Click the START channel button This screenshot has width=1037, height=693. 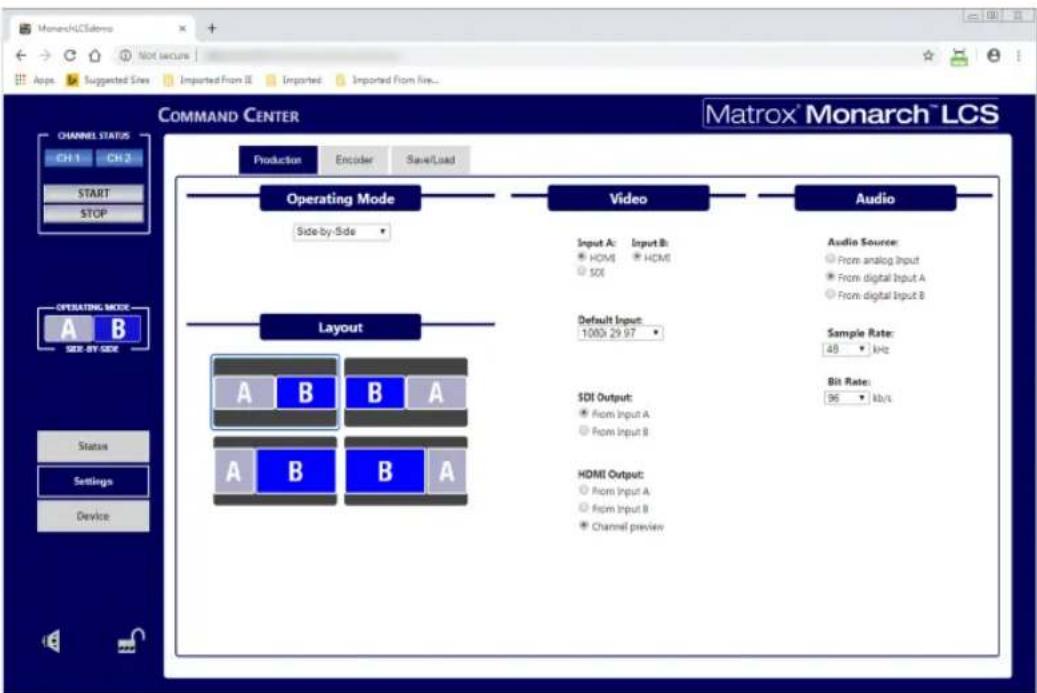tap(93, 193)
